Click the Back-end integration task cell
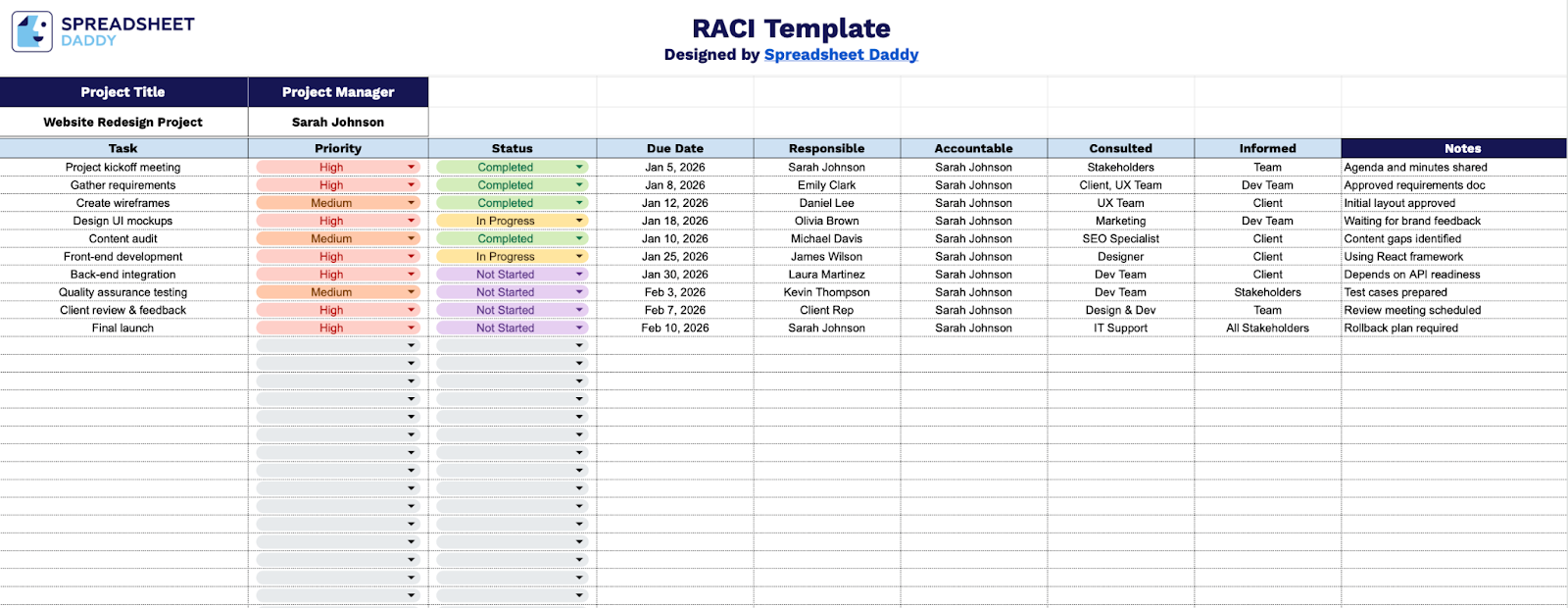The image size is (1568, 608). (x=123, y=275)
